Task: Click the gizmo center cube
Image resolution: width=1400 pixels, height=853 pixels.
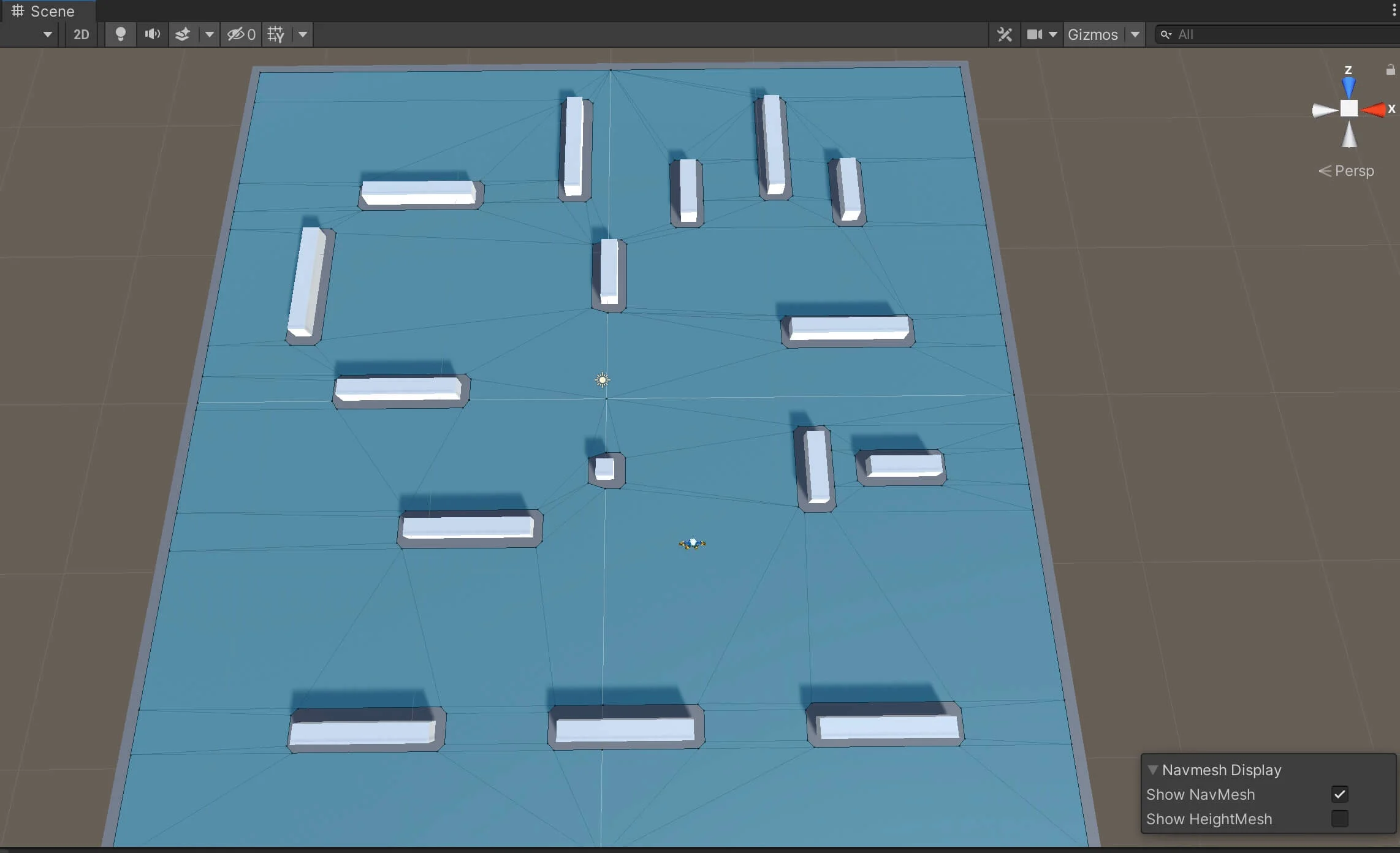Action: coord(1349,108)
